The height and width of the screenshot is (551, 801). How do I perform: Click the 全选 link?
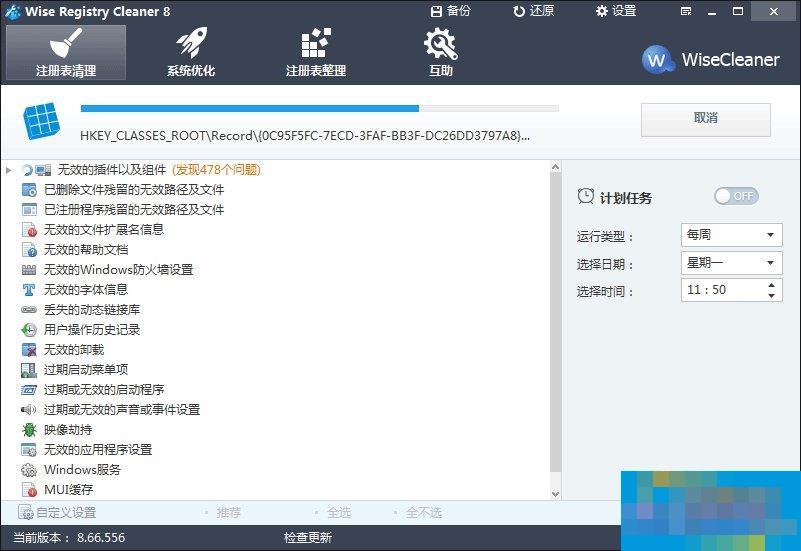click(339, 512)
